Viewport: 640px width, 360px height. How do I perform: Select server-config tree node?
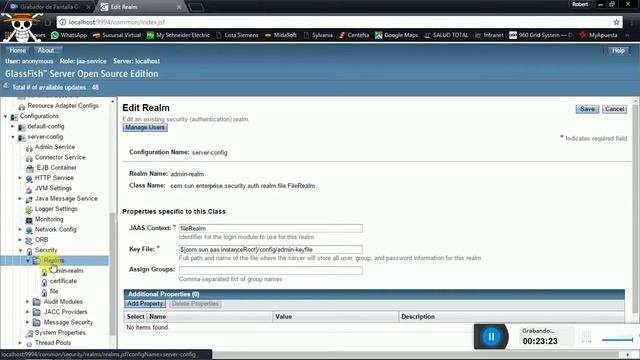pyautogui.click(x=45, y=137)
